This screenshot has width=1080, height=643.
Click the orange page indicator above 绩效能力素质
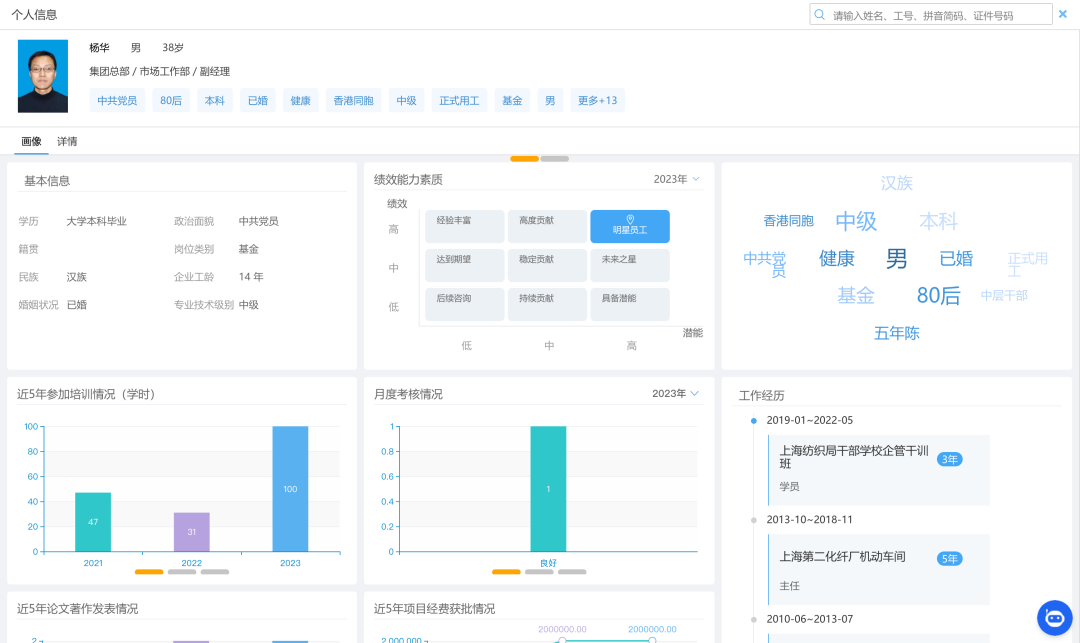524,159
